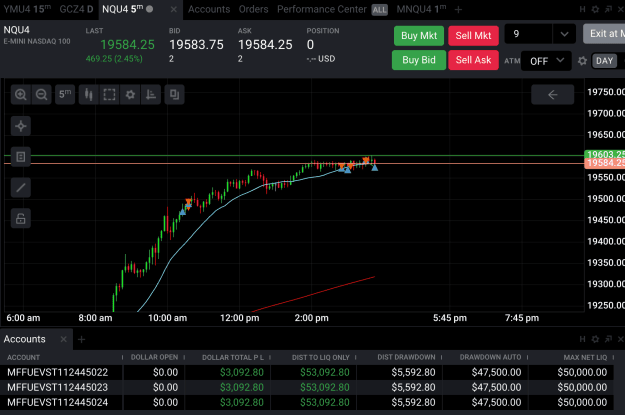Zoom out on the chart
The width and height of the screenshot is (625, 415).
(41, 94)
